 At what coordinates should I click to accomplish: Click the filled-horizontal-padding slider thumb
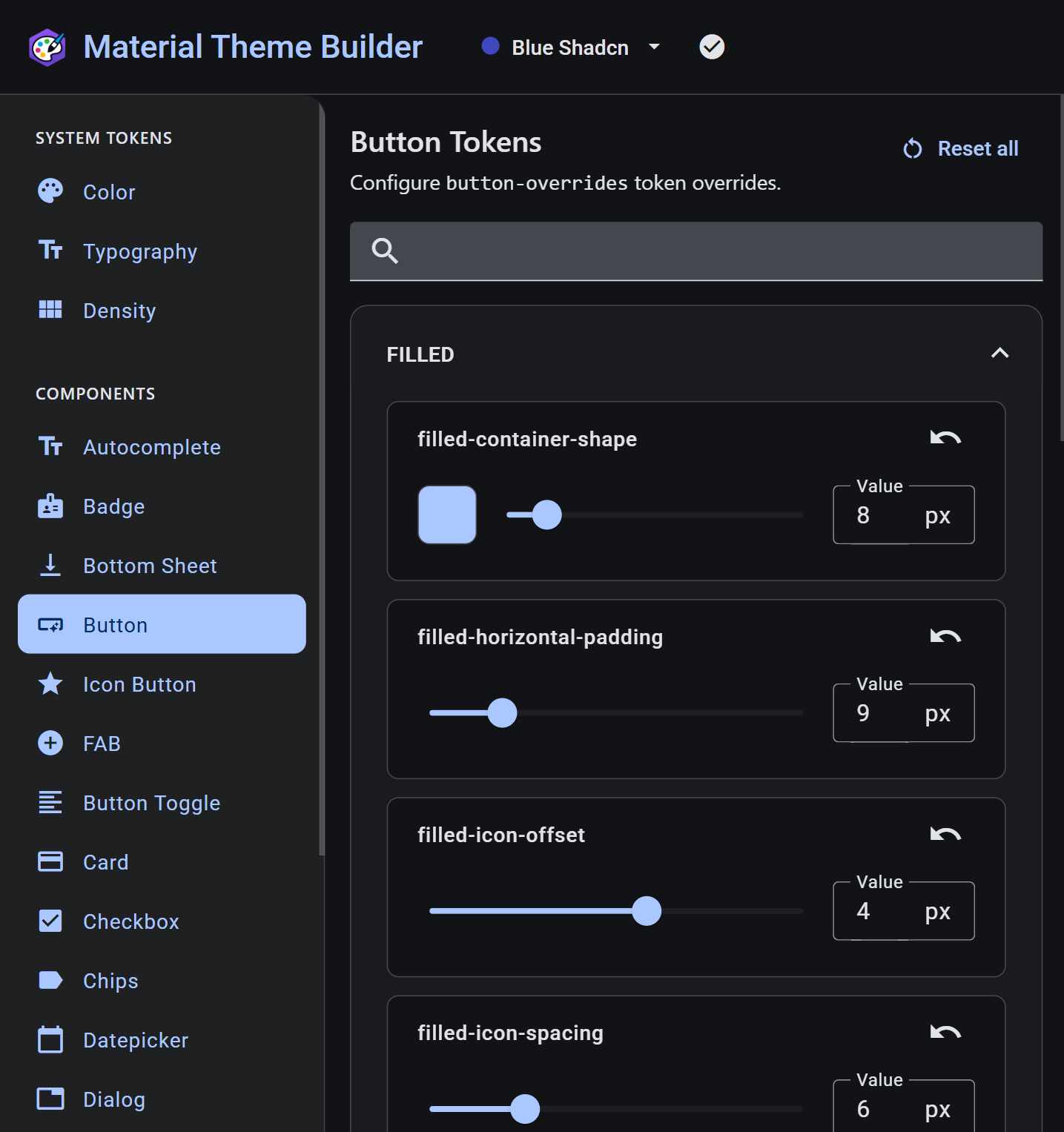[x=502, y=712]
